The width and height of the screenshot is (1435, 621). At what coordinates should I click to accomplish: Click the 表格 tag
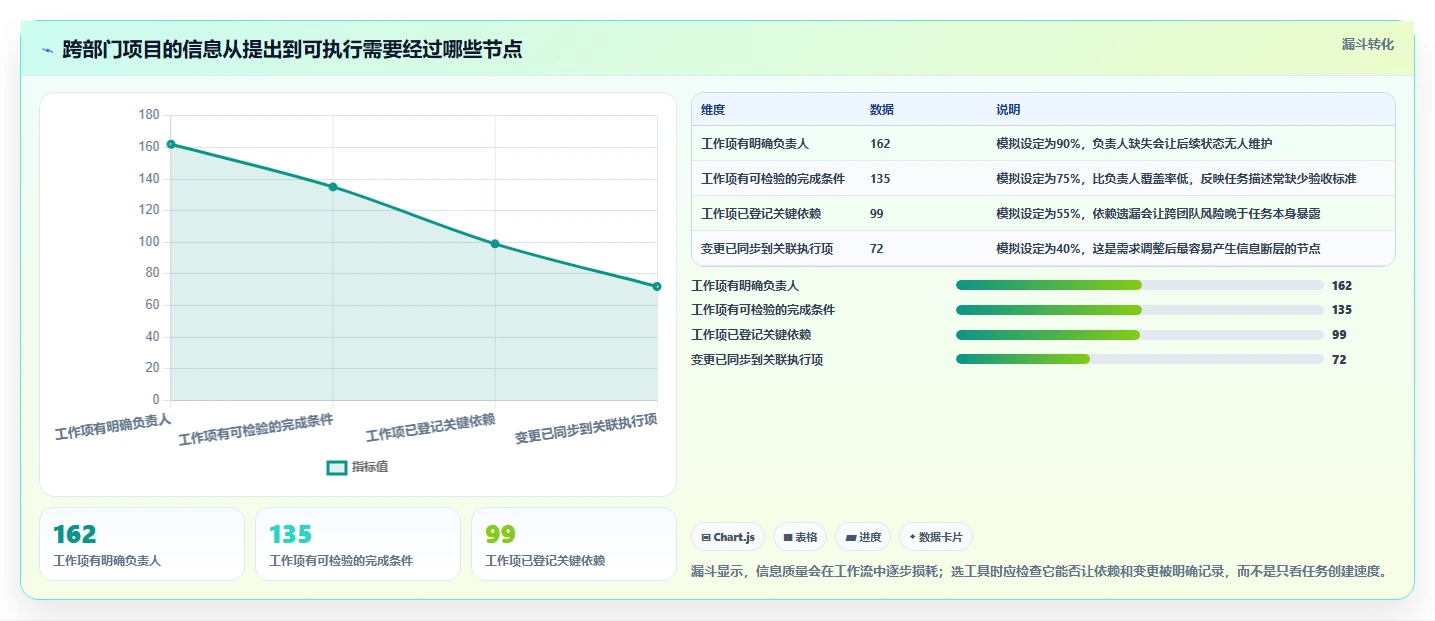coord(799,537)
